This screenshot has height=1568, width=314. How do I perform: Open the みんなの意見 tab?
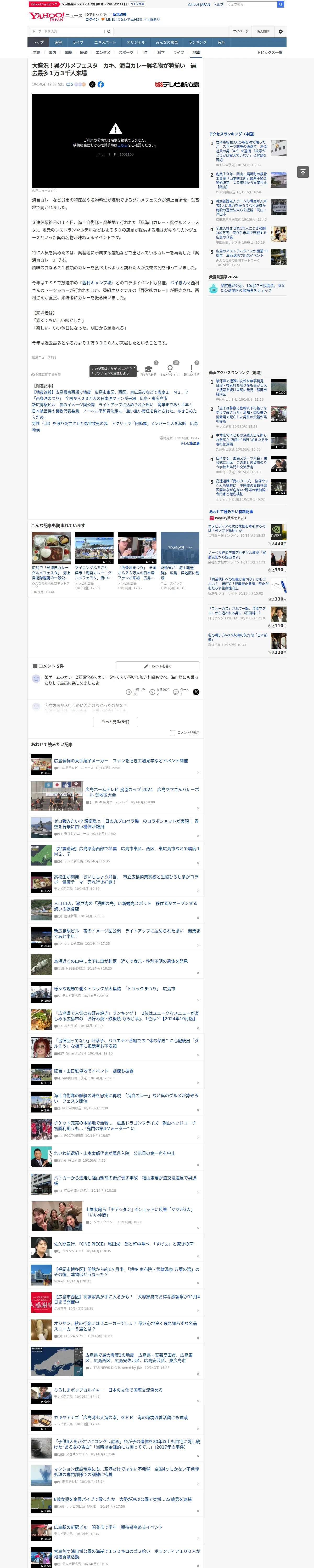pyautogui.click(x=167, y=43)
